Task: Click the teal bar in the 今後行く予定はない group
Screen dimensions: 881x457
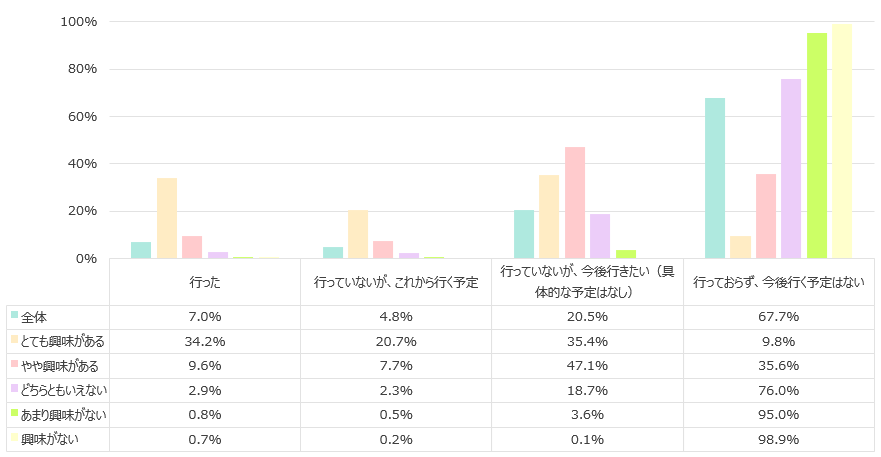Action: (x=715, y=178)
